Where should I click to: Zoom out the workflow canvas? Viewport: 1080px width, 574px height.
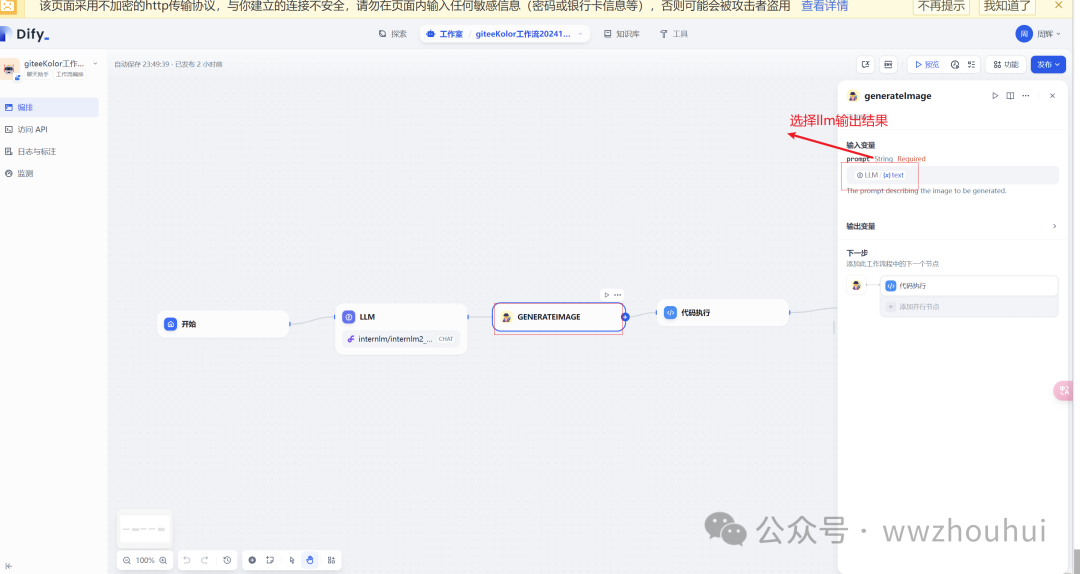pos(127,560)
